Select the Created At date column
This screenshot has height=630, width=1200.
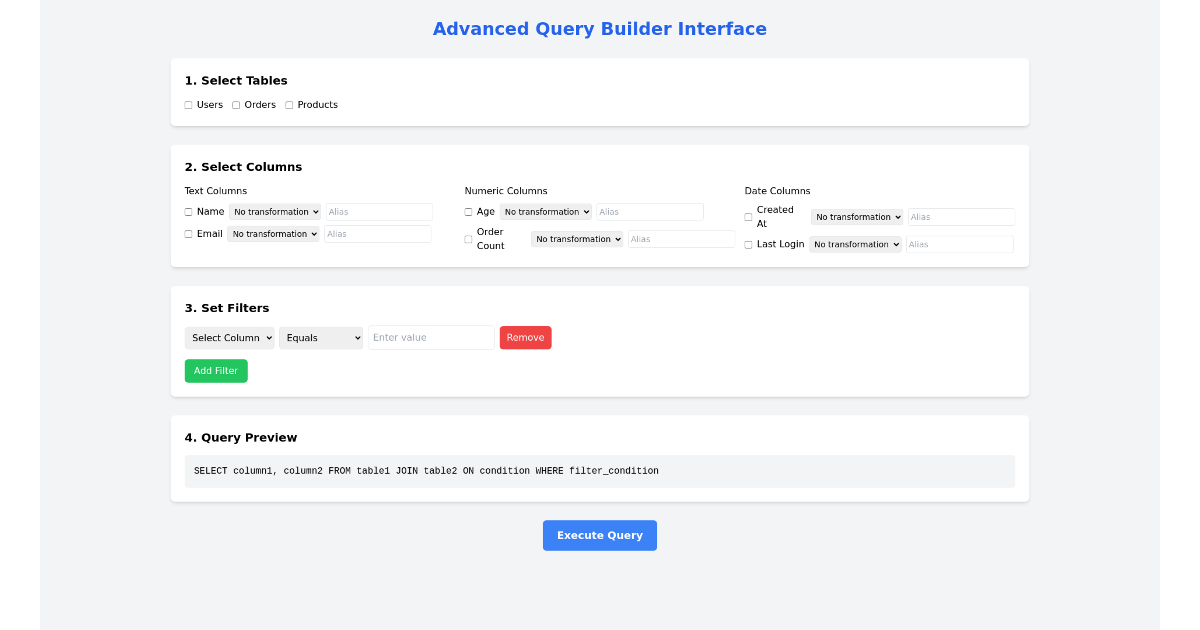pos(747,217)
